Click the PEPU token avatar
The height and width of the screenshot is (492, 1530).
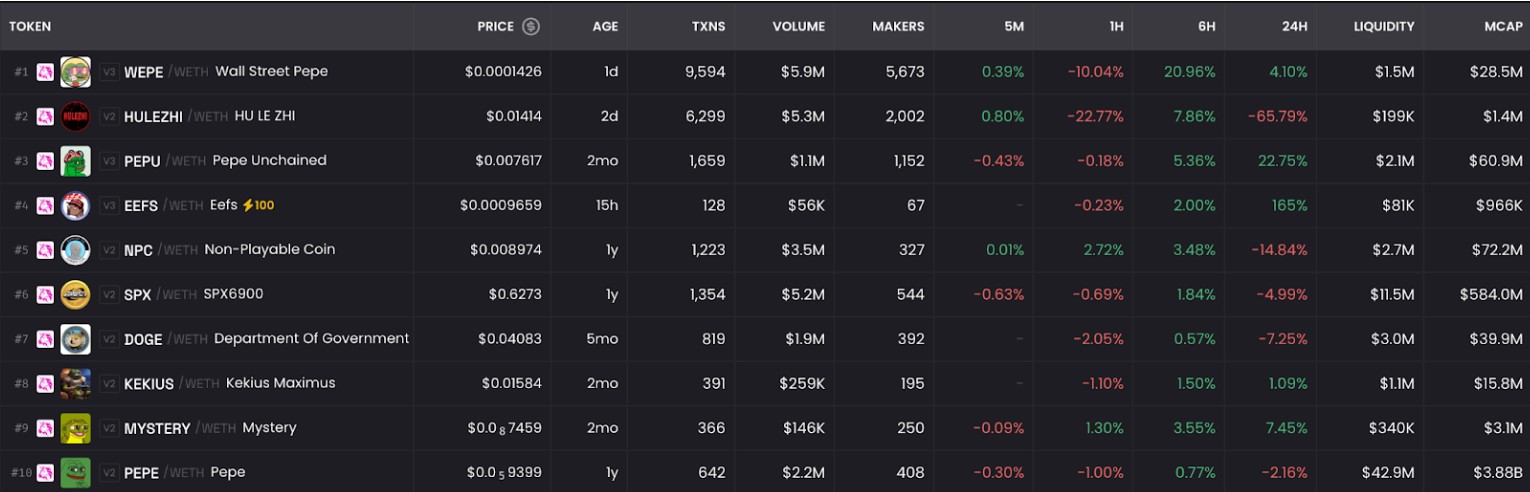click(x=75, y=161)
